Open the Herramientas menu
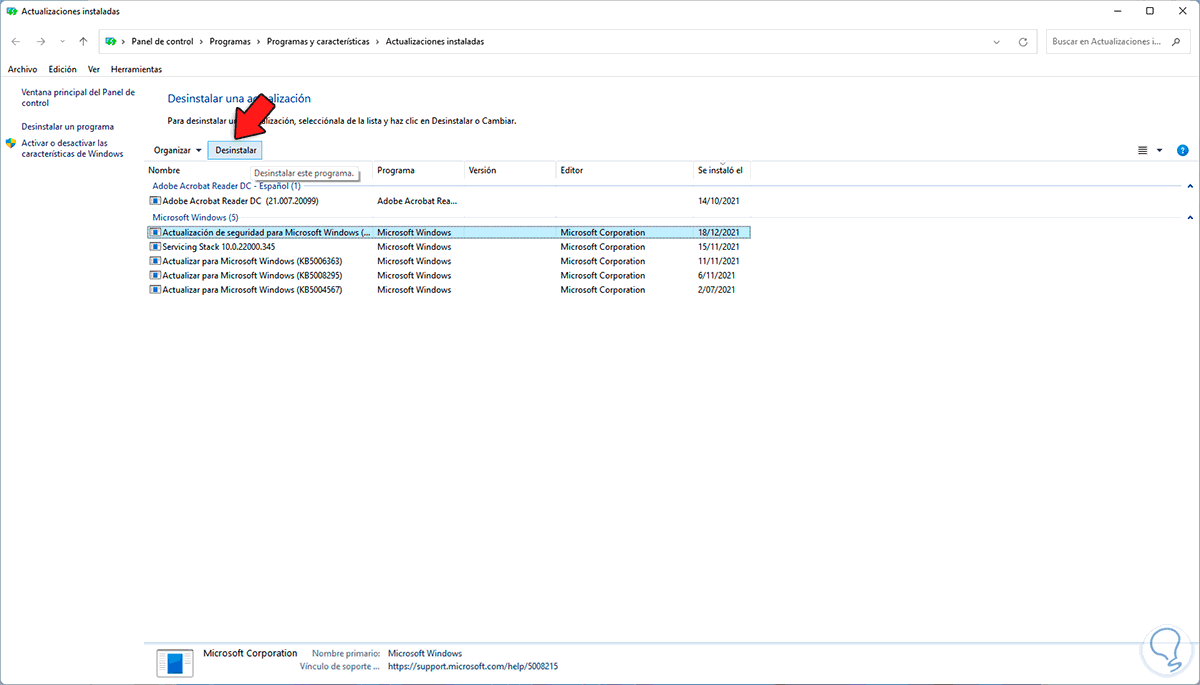Viewport: 1200px width, 685px height. 136,69
